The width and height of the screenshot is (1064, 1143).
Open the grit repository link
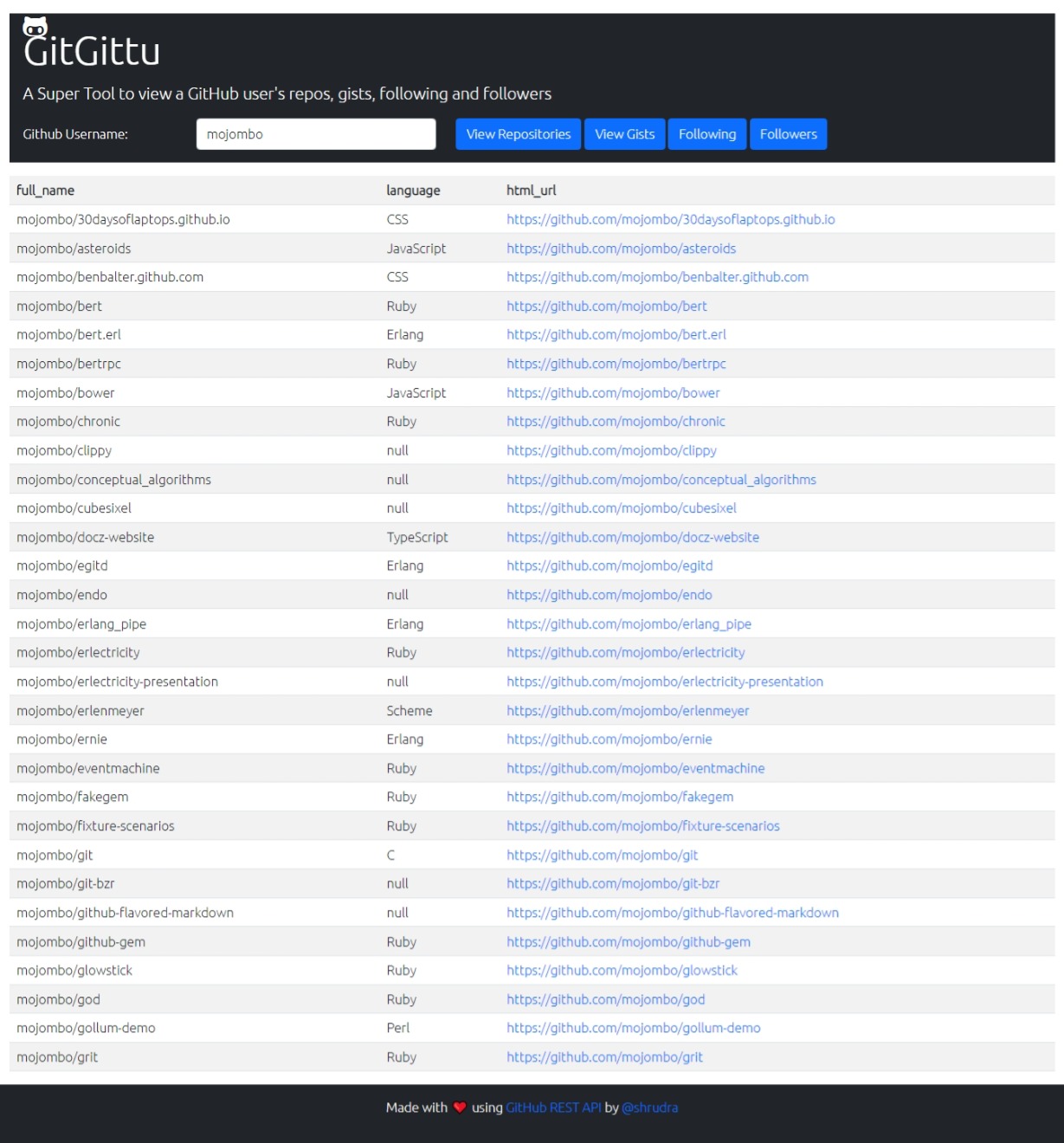[x=605, y=1057]
